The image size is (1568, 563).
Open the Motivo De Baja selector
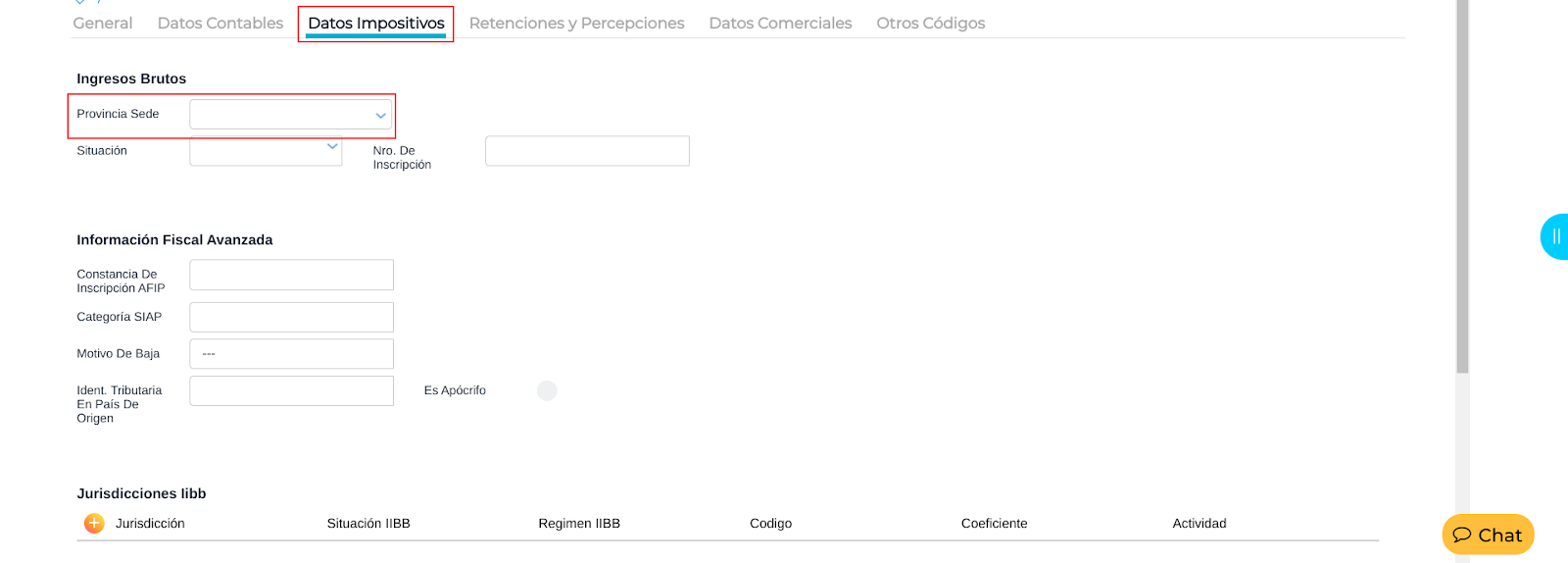tap(291, 354)
